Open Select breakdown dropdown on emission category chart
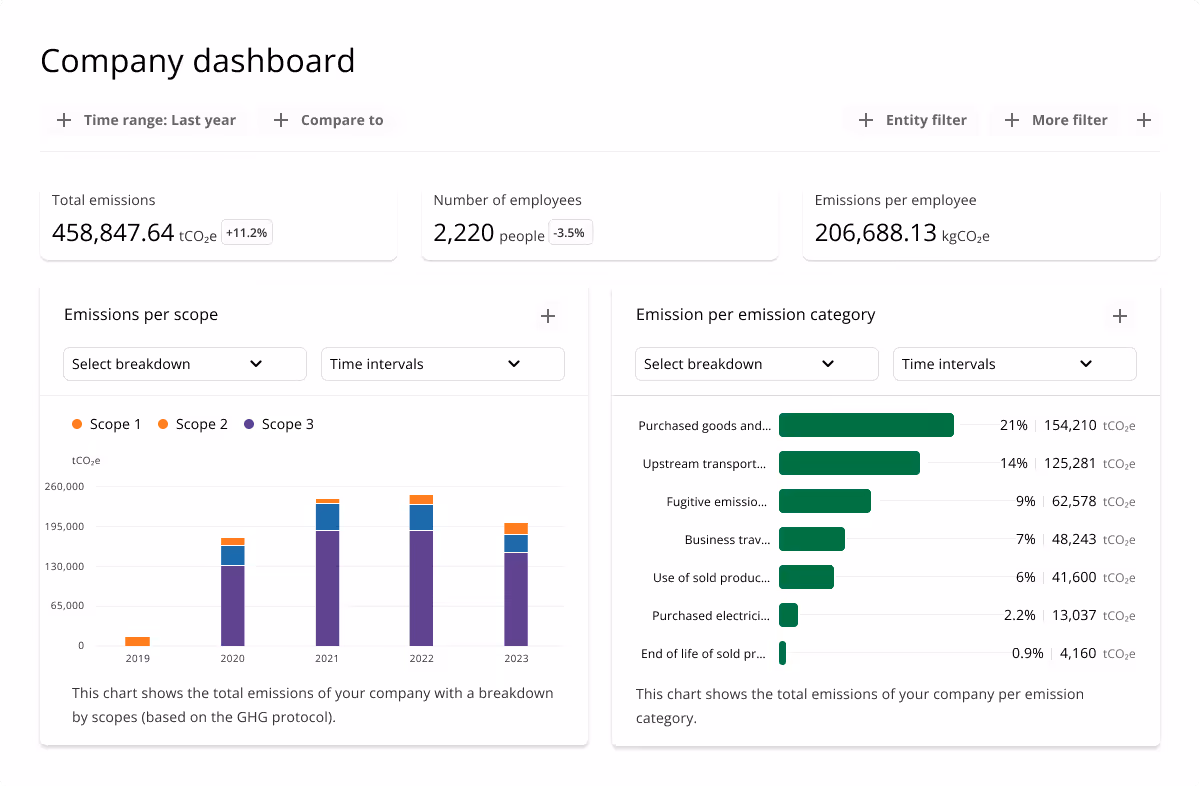 [756, 364]
